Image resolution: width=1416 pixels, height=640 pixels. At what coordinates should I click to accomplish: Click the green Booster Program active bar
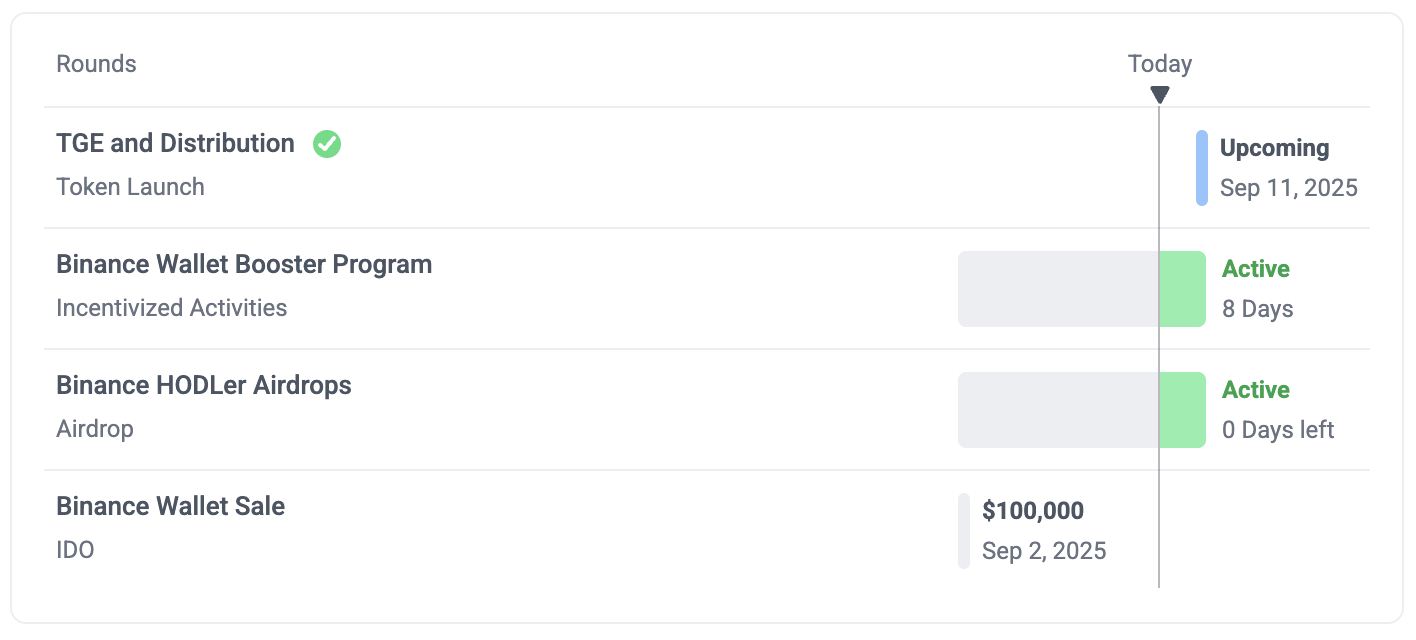click(1183, 289)
